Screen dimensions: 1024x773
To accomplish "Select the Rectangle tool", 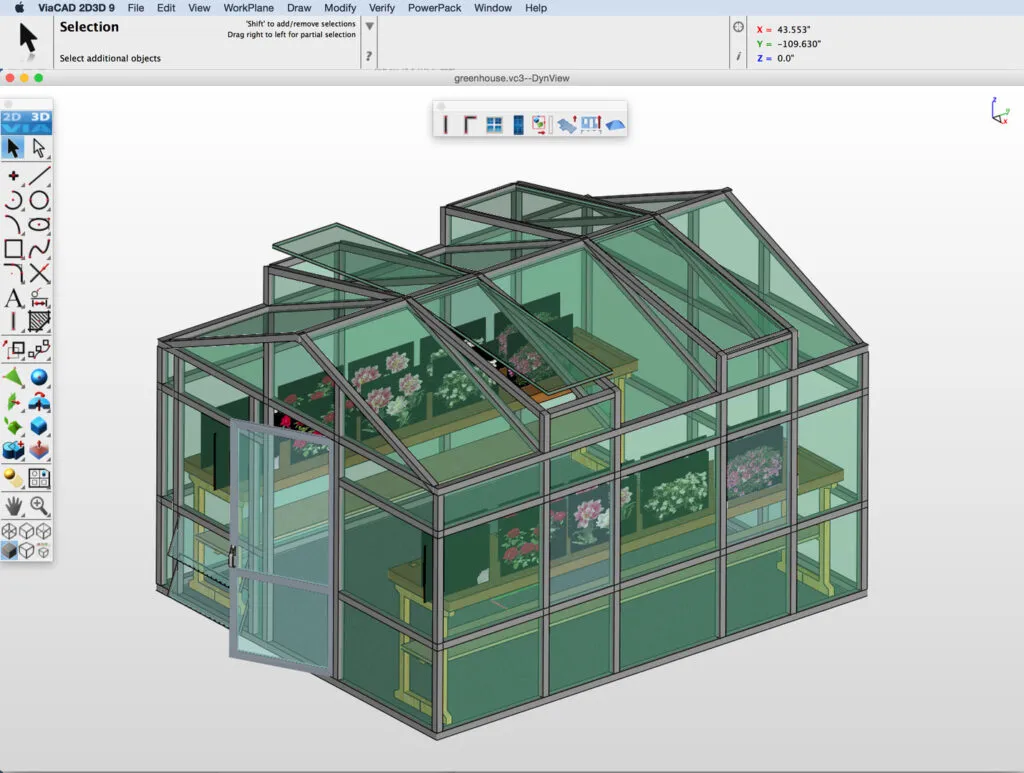I will [x=15, y=250].
